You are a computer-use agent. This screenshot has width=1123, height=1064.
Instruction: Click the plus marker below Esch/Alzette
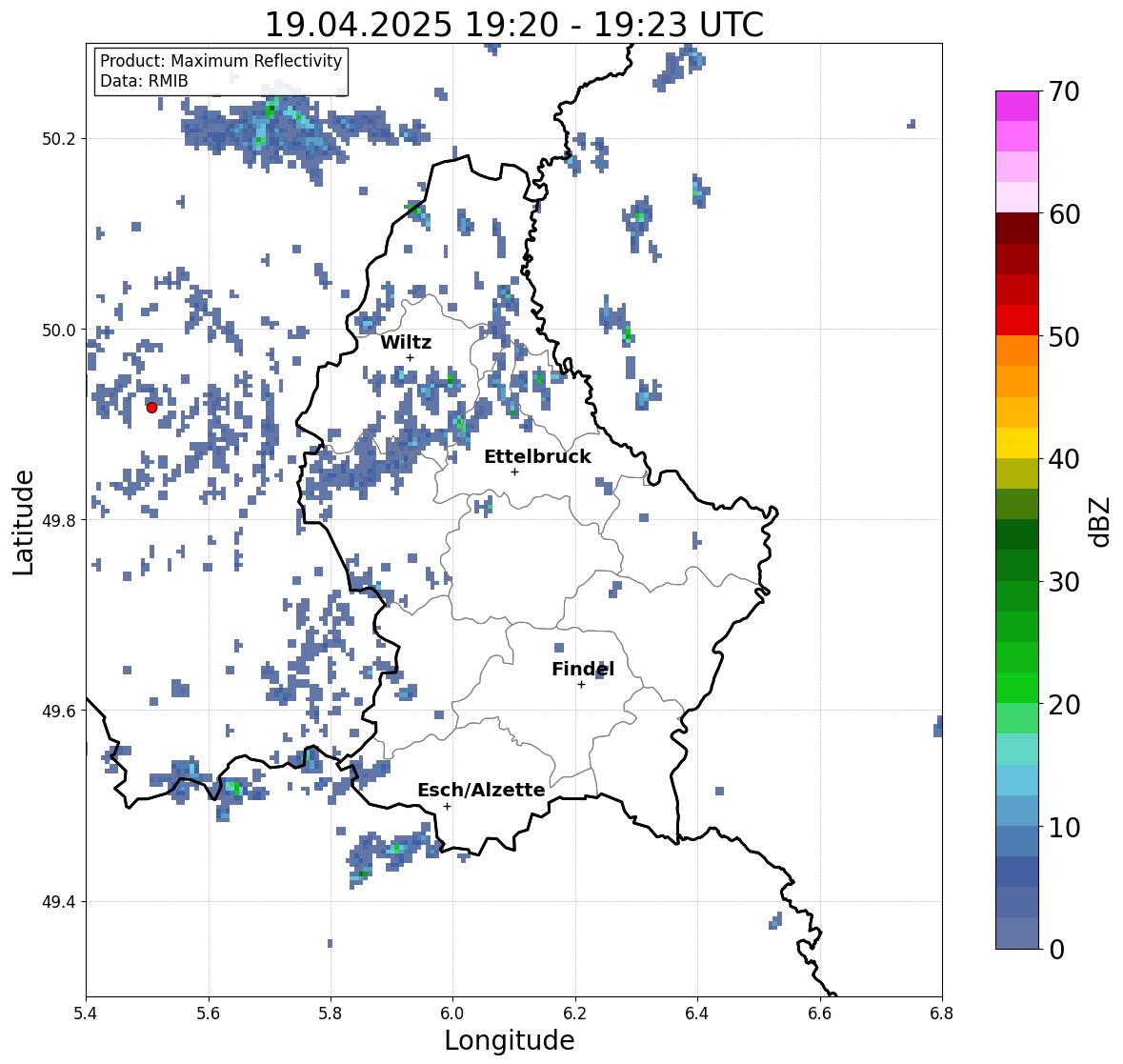(447, 806)
